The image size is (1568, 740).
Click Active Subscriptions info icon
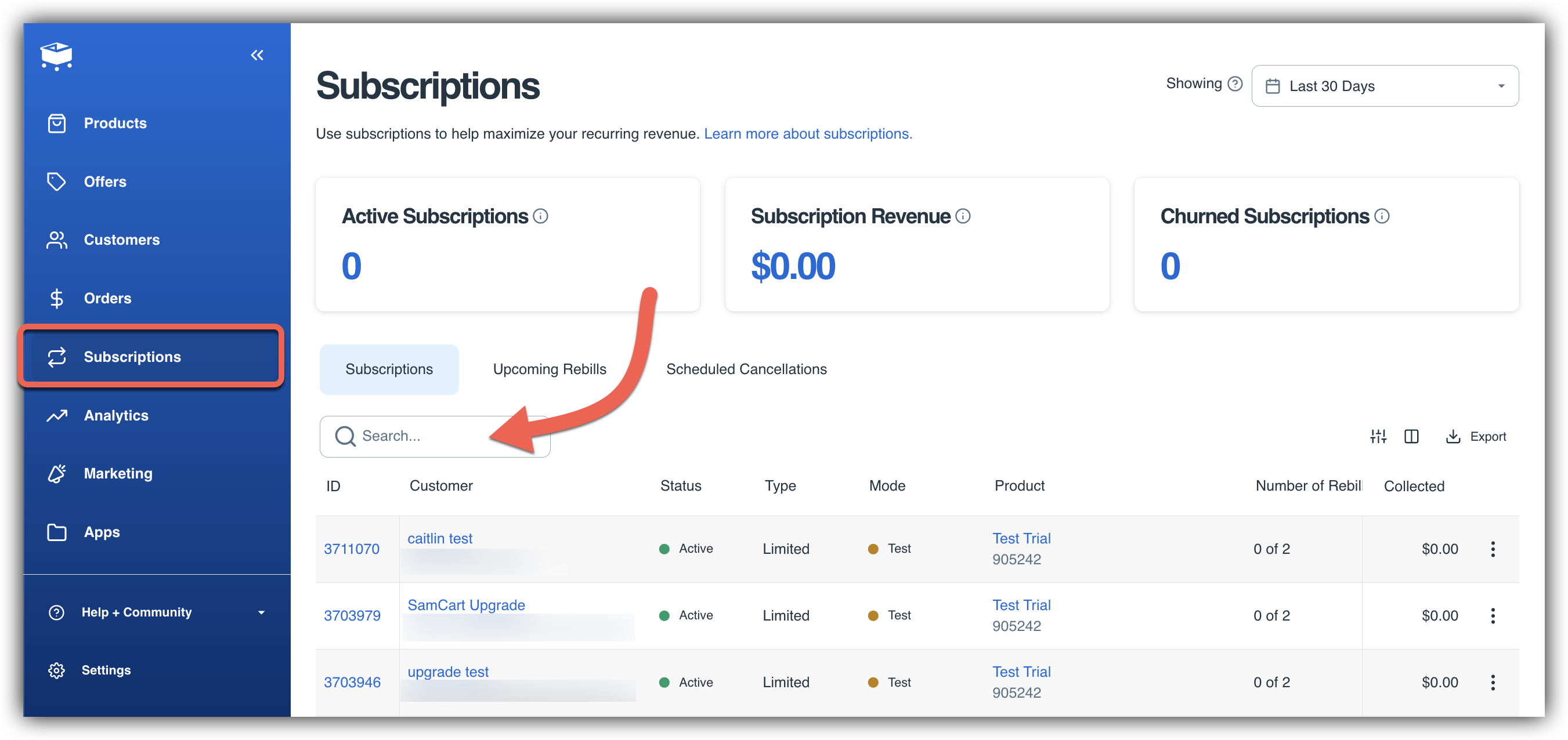pyautogui.click(x=540, y=216)
